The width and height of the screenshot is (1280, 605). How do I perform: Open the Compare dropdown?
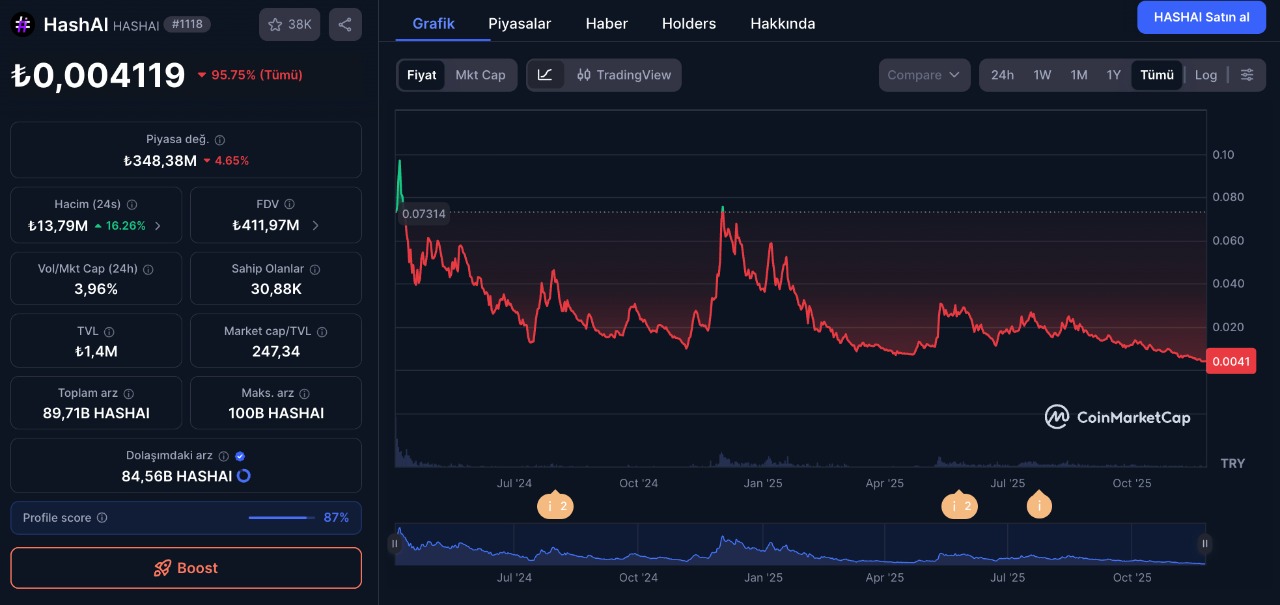[924, 74]
